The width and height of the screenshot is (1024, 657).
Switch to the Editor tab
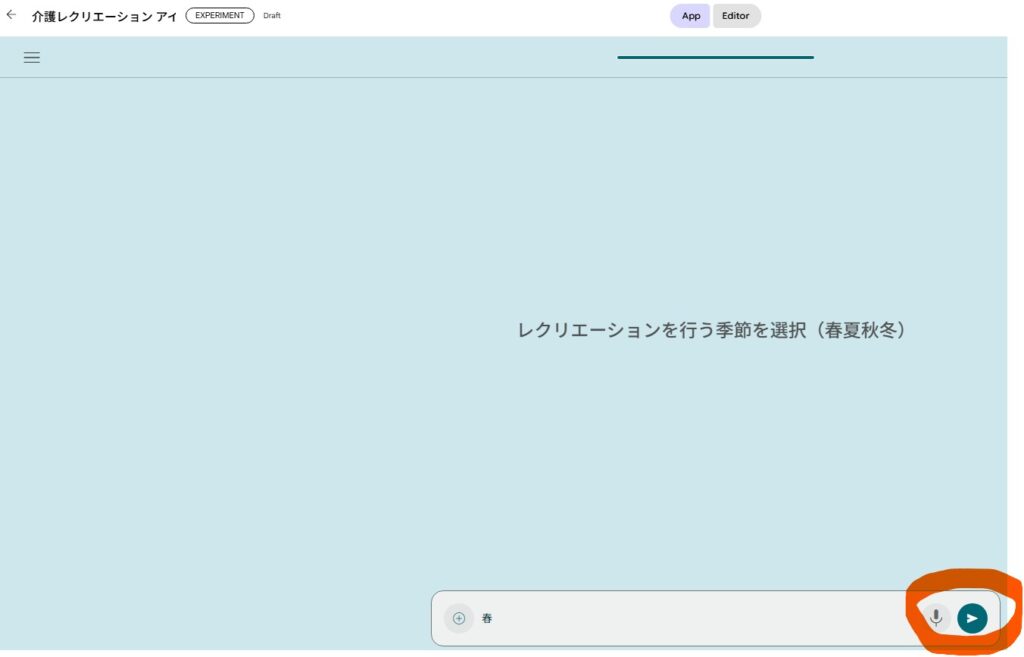[736, 16]
